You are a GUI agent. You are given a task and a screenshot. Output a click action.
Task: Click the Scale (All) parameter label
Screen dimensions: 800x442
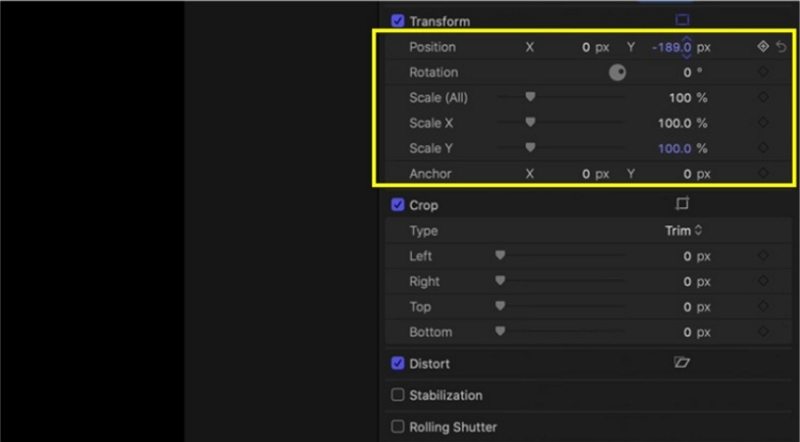click(x=438, y=97)
